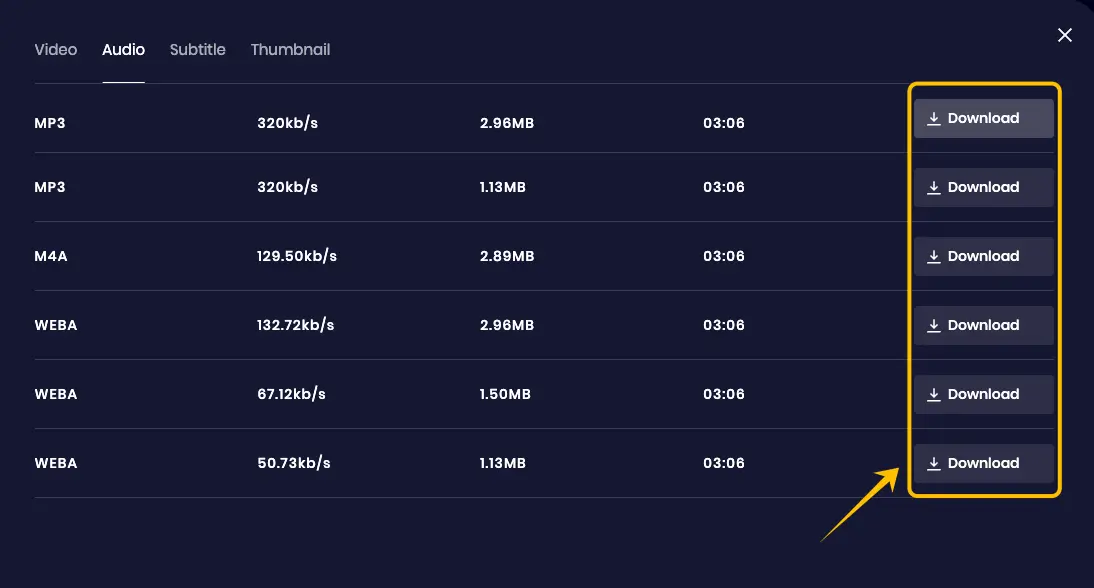The image size is (1094, 588).
Task: Click the download arrow icon for WEBA 67.12kb/s
Action: click(x=934, y=395)
